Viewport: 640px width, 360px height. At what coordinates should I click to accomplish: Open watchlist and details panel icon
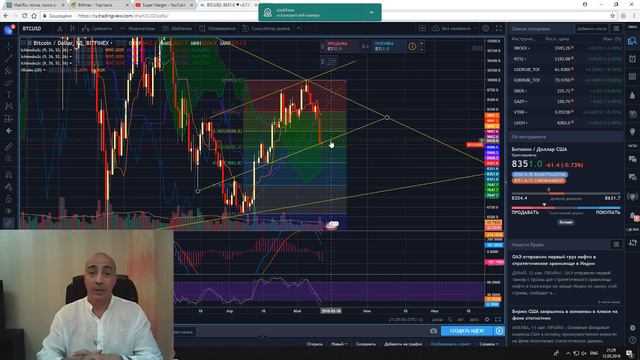point(632,41)
